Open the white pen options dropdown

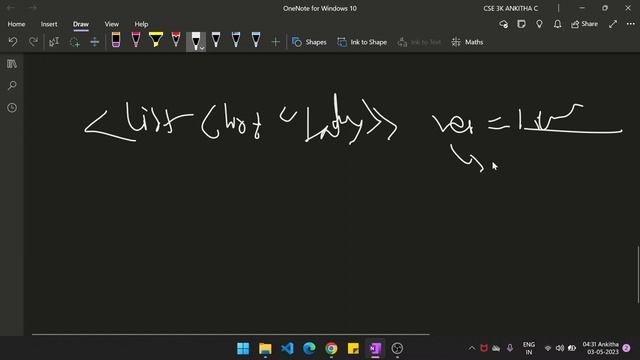[x=202, y=48]
